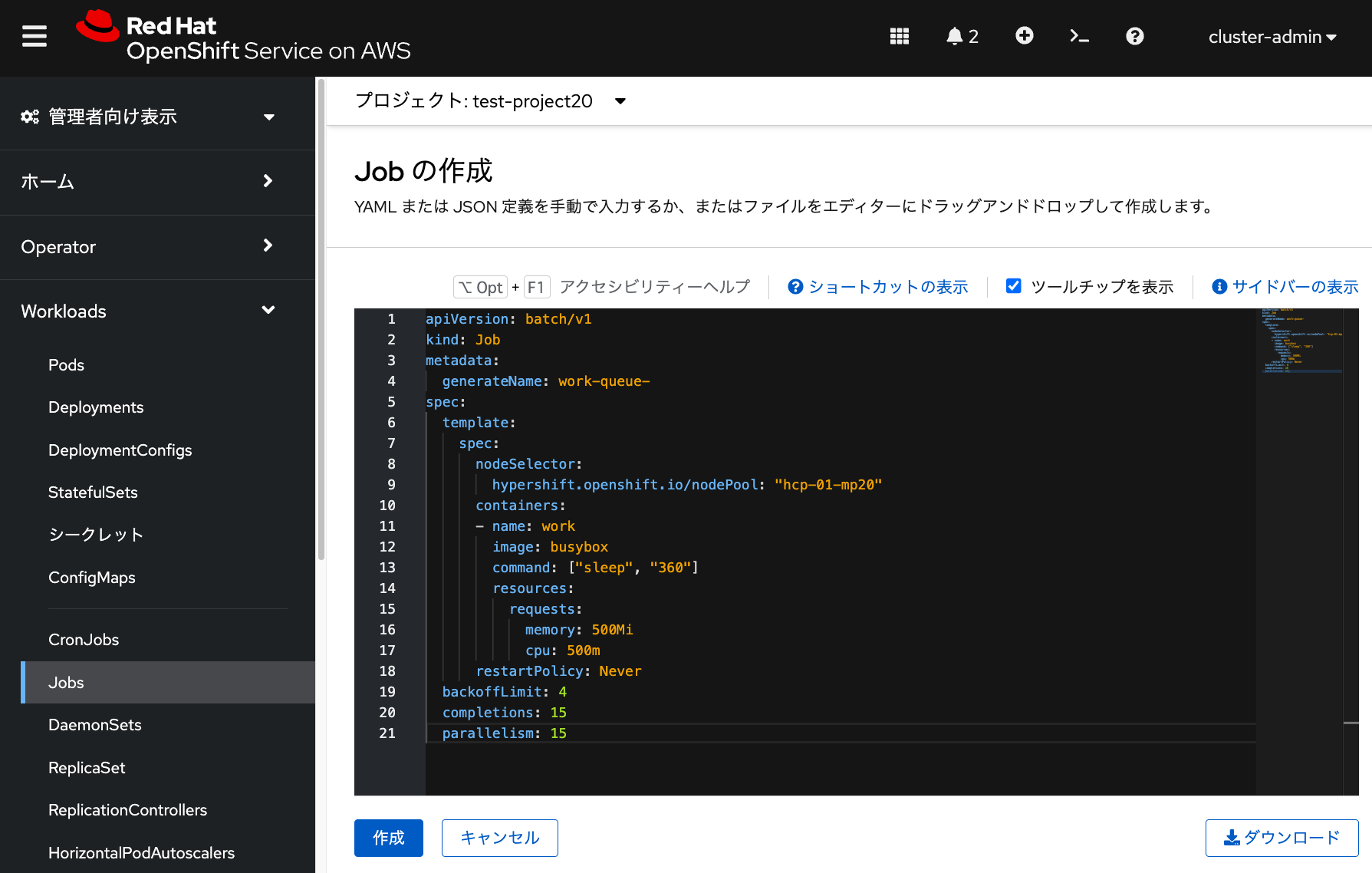The width and height of the screenshot is (1372, 873).
Task: Select DeploymentConfigs in the sidebar
Action: (120, 450)
